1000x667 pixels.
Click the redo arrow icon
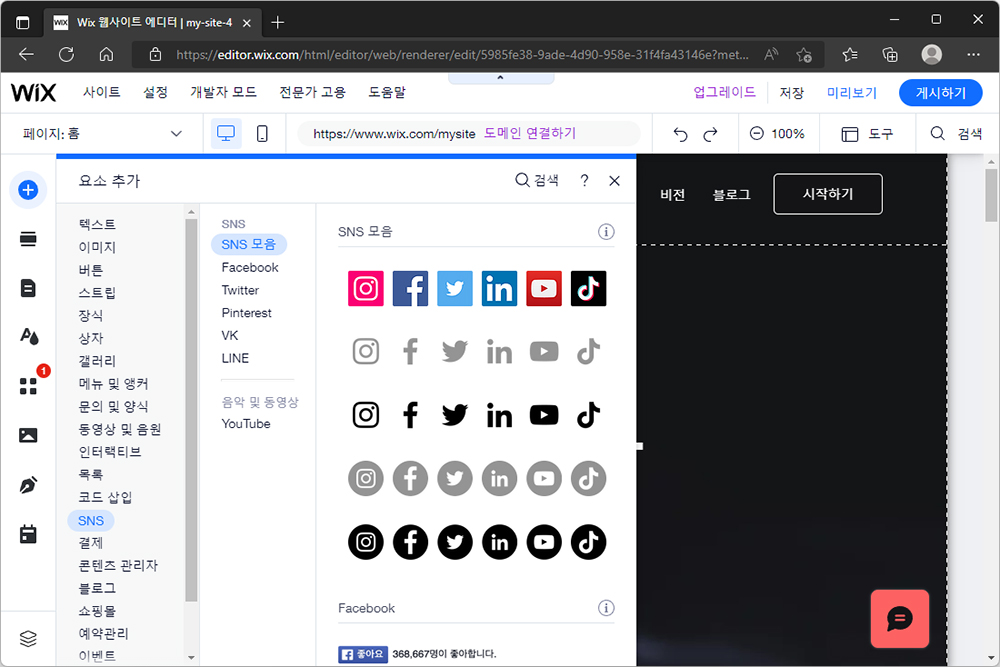(710, 134)
